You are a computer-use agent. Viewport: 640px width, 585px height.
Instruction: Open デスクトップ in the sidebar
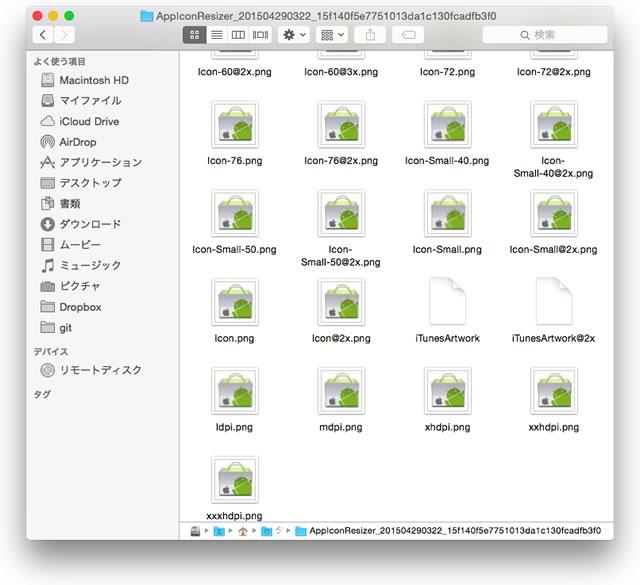click(81, 183)
